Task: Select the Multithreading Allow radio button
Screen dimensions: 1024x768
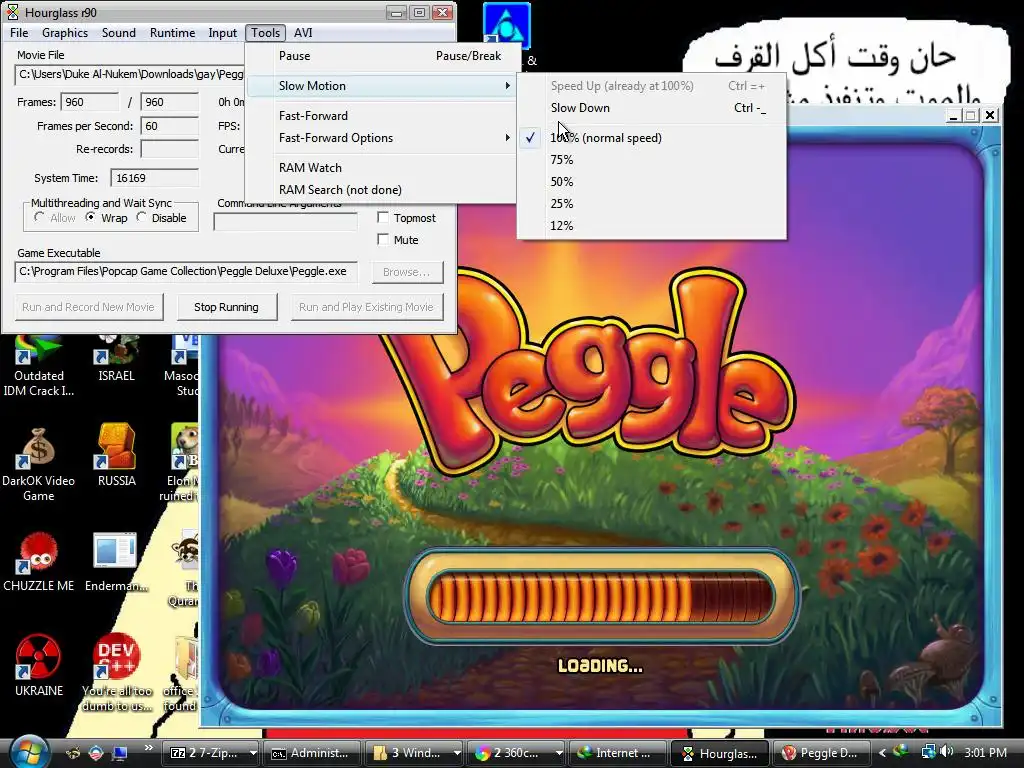Action: [x=39, y=217]
